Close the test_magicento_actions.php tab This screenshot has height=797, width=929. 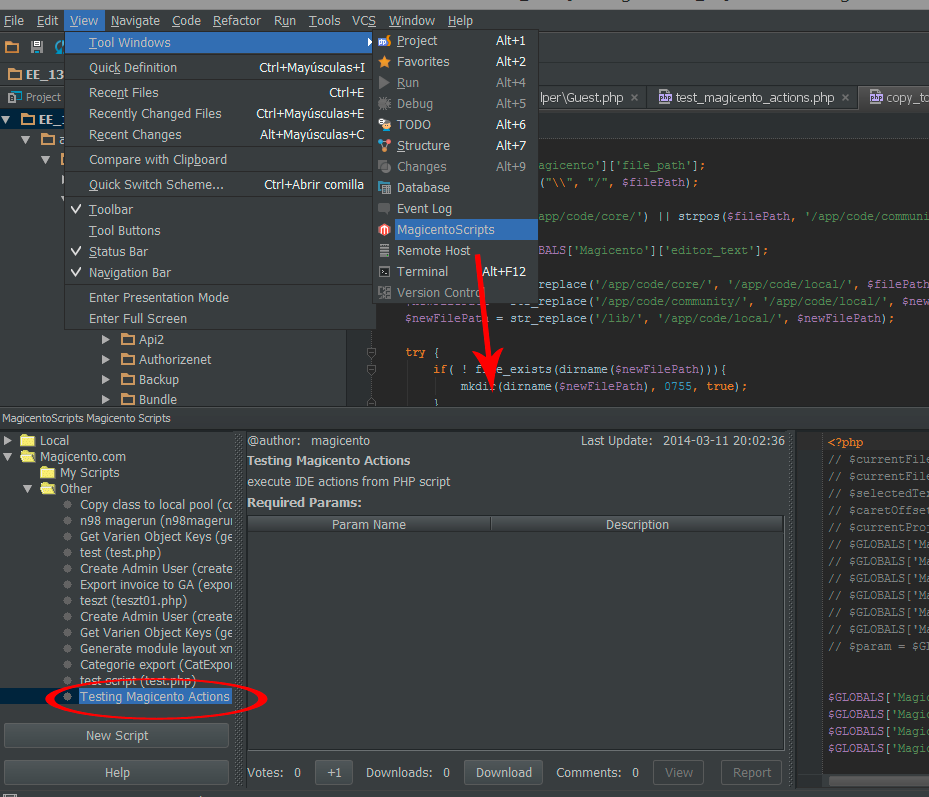845,98
